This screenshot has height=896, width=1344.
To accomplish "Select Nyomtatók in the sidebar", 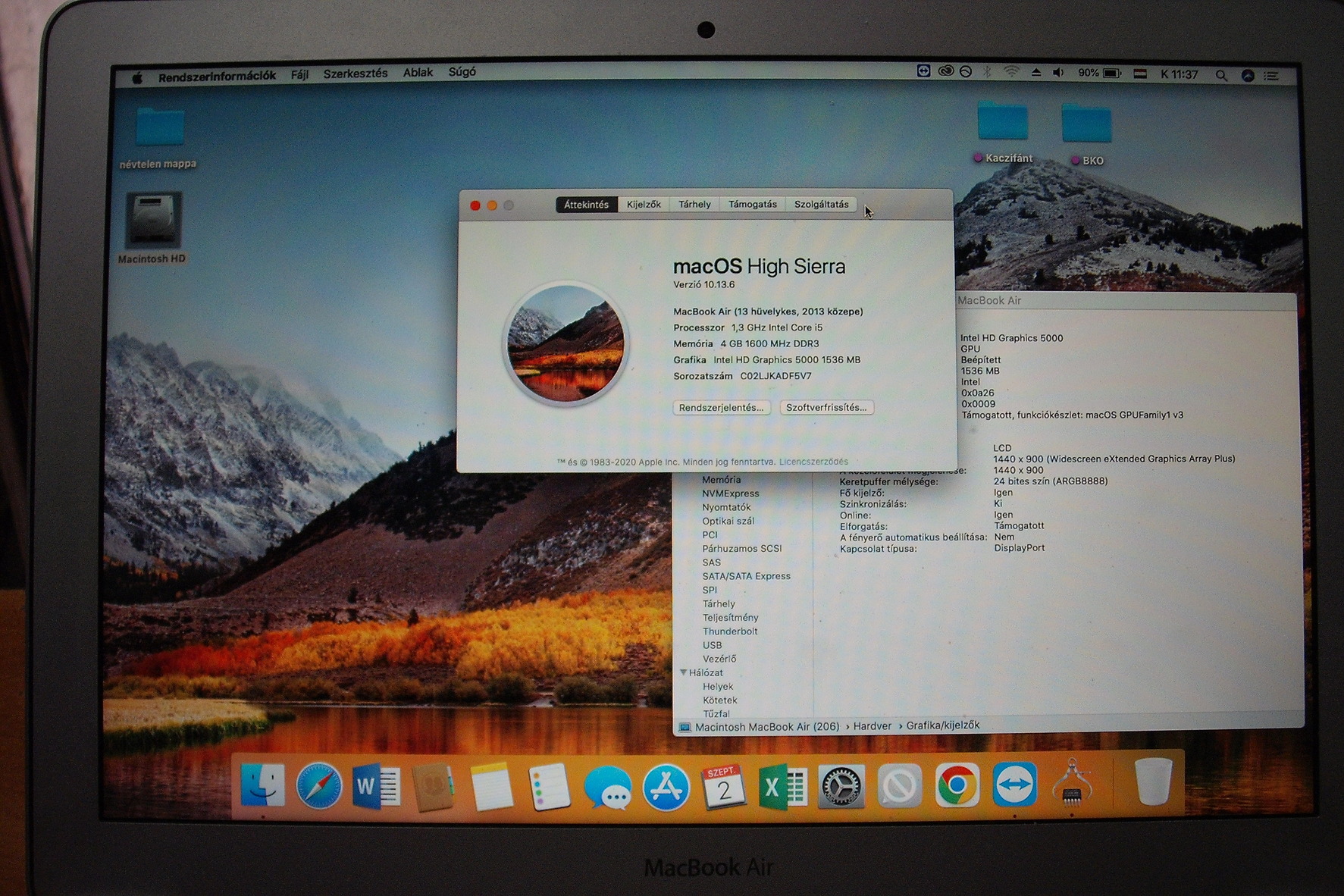I will (726, 507).
